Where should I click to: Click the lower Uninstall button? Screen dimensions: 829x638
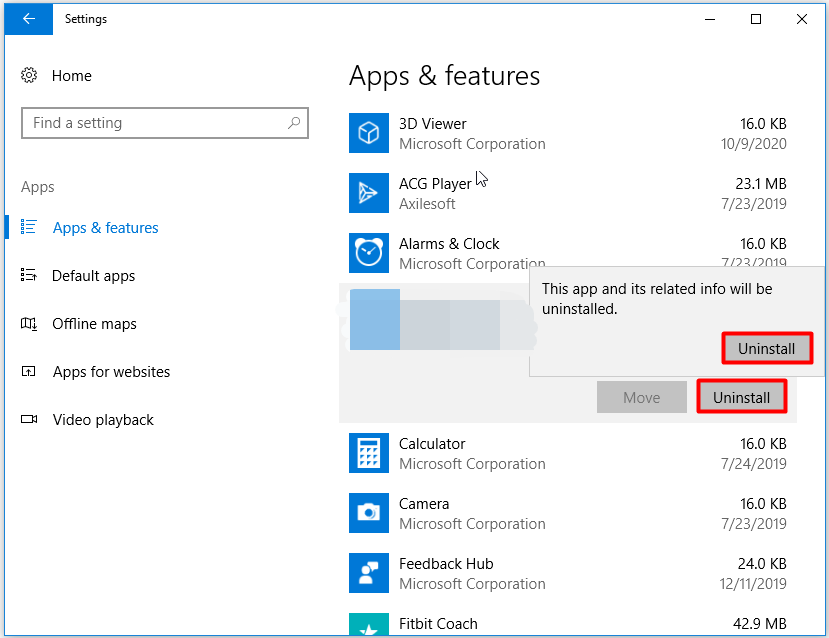tap(741, 397)
